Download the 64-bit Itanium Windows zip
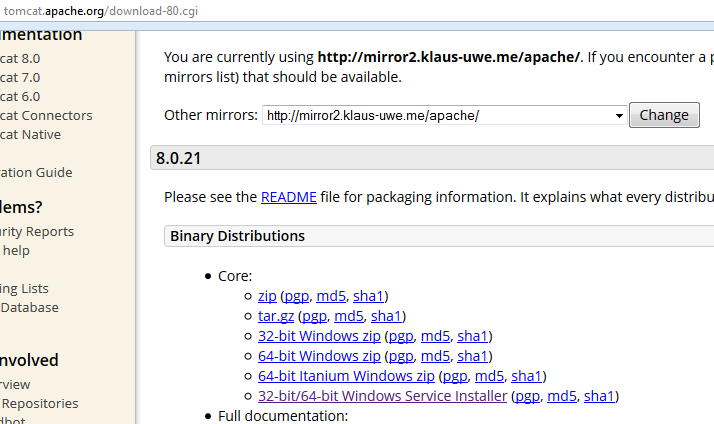 (346, 376)
